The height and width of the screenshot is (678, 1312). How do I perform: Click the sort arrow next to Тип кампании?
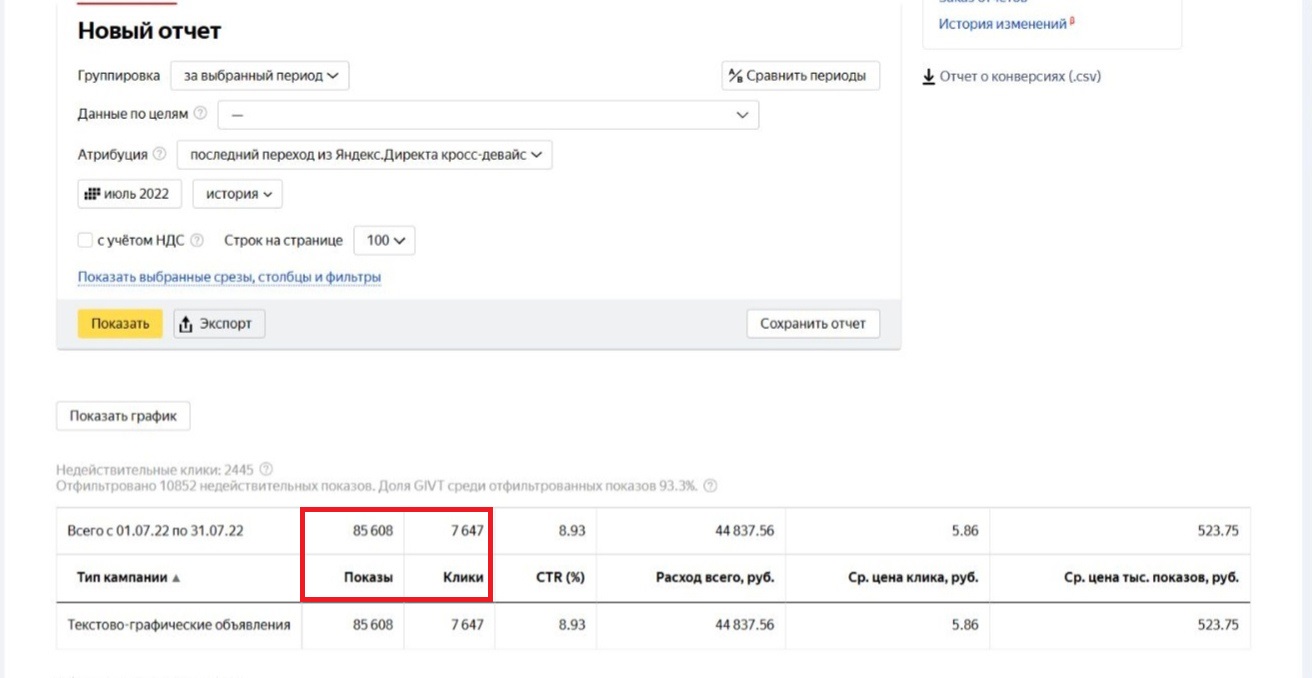click(177, 578)
